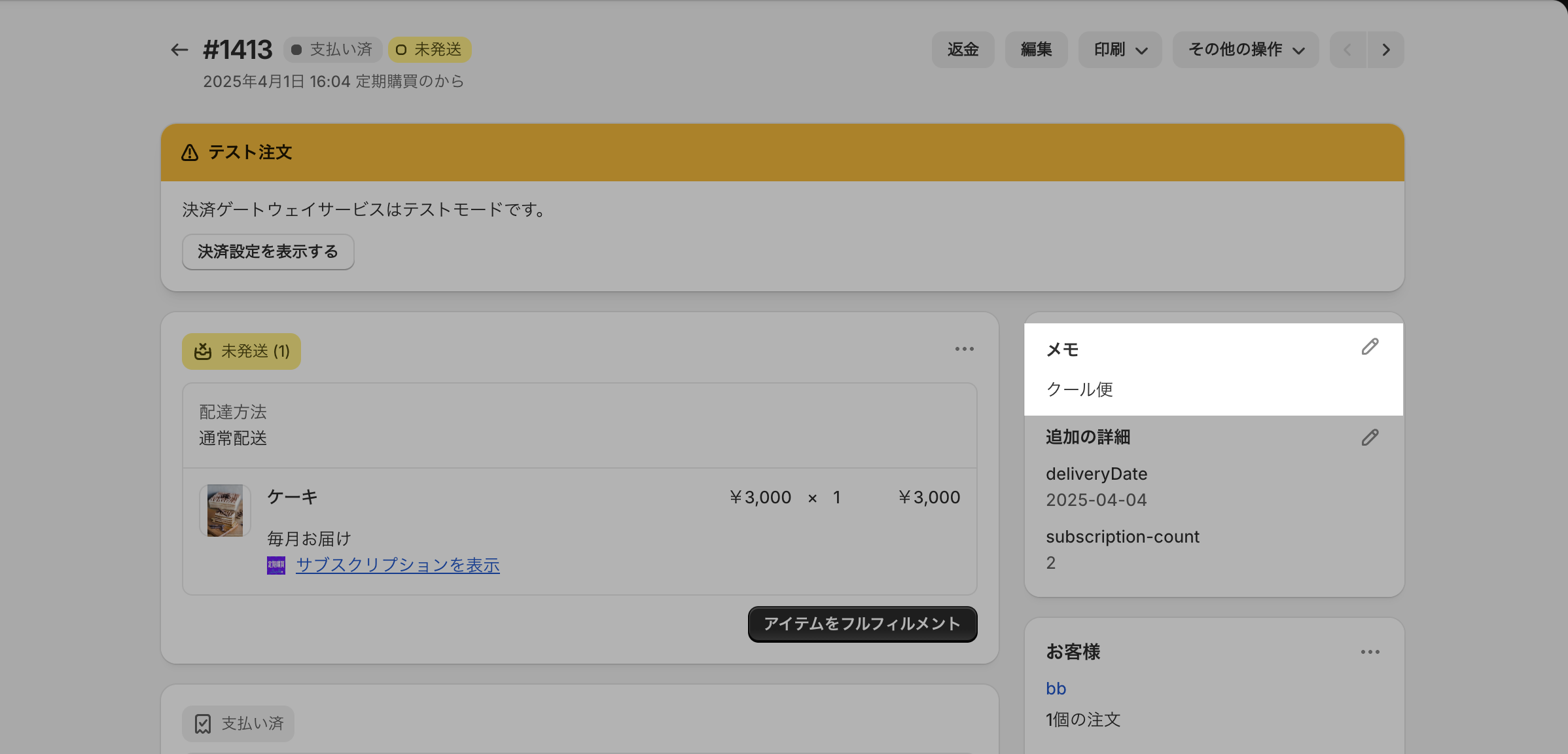The height and width of the screenshot is (754, 1568).
Task: Click アイテムをフルフィルメント button
Action: (x=862, y=624)
